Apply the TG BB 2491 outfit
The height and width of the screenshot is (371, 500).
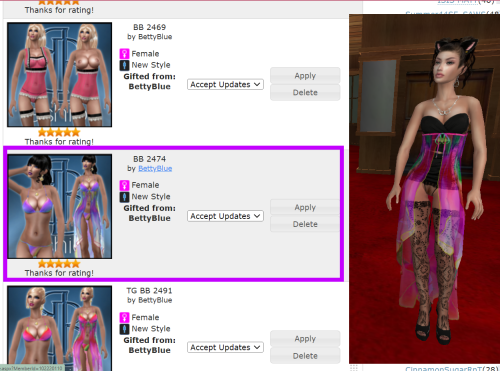305,339
